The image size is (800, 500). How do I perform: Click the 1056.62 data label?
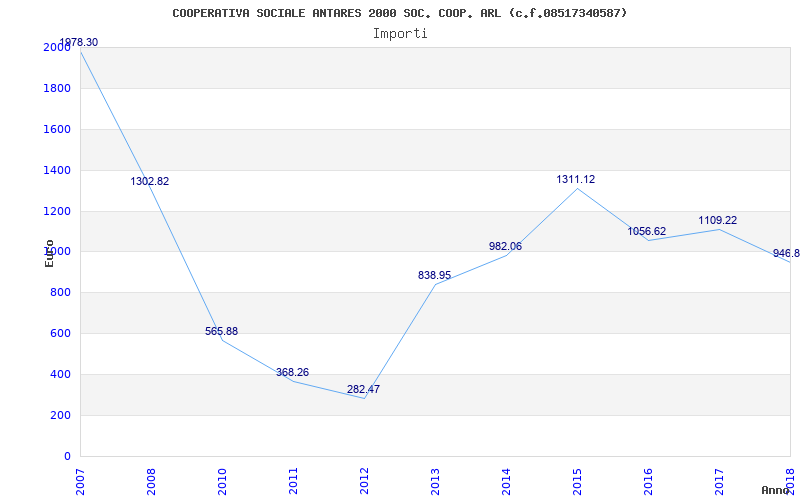[646, 231]
